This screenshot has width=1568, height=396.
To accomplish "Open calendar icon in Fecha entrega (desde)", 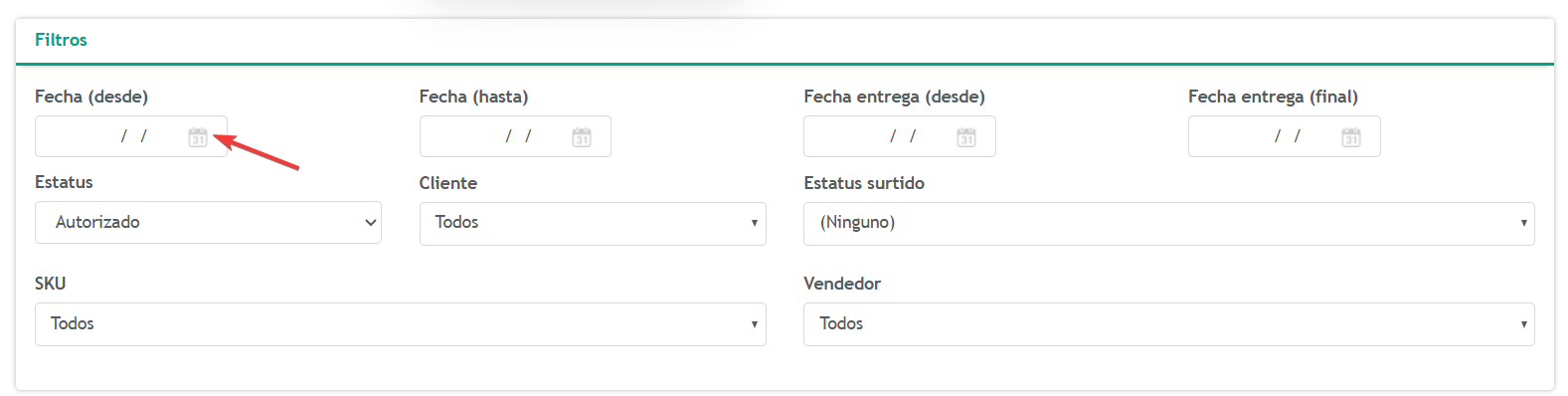I will tap(966, 137).
